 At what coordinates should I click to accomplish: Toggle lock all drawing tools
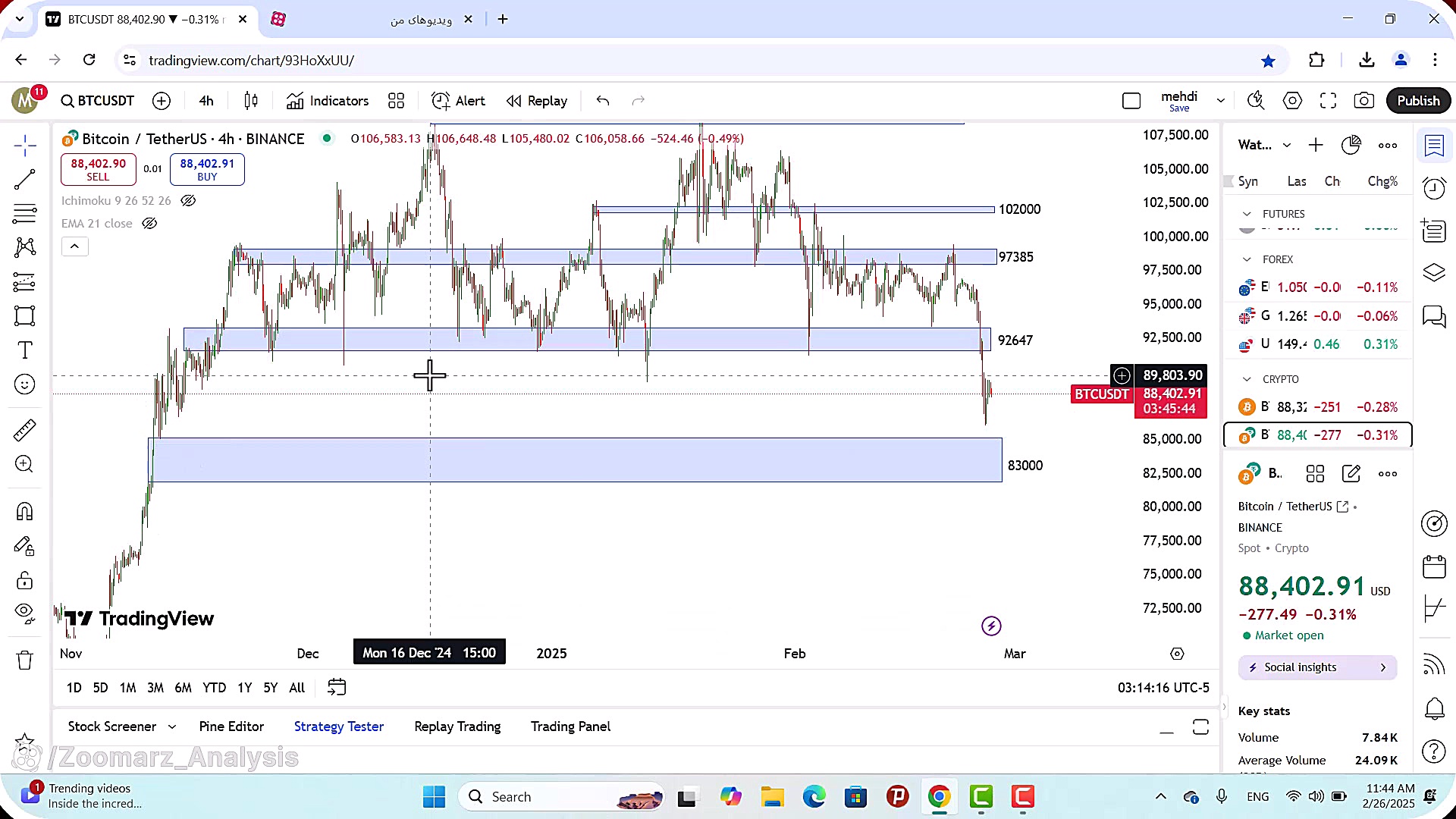(24, 581)
